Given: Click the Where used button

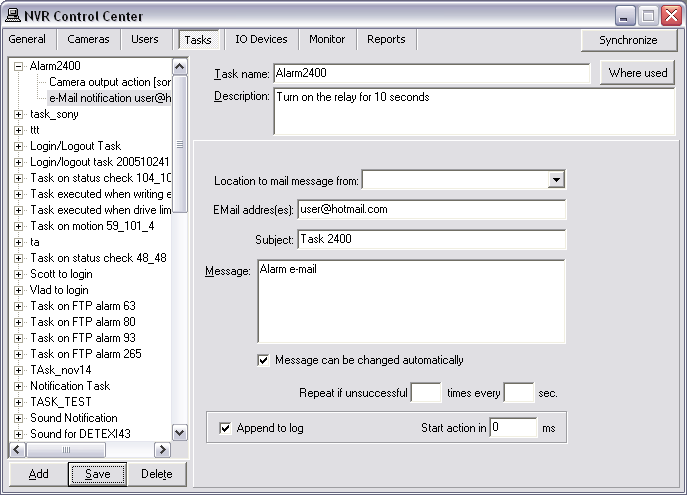Looking at the screenshot, I should 637,73.
